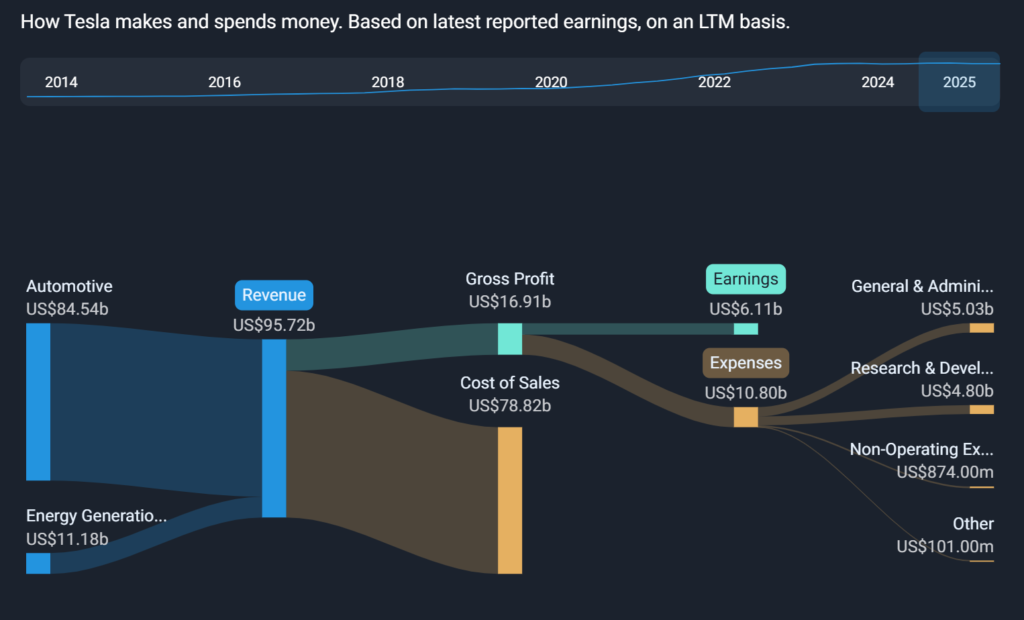Select the blue Energy Generation node bar
This screenshot has height=620, width=1024.
coord(38,563)
